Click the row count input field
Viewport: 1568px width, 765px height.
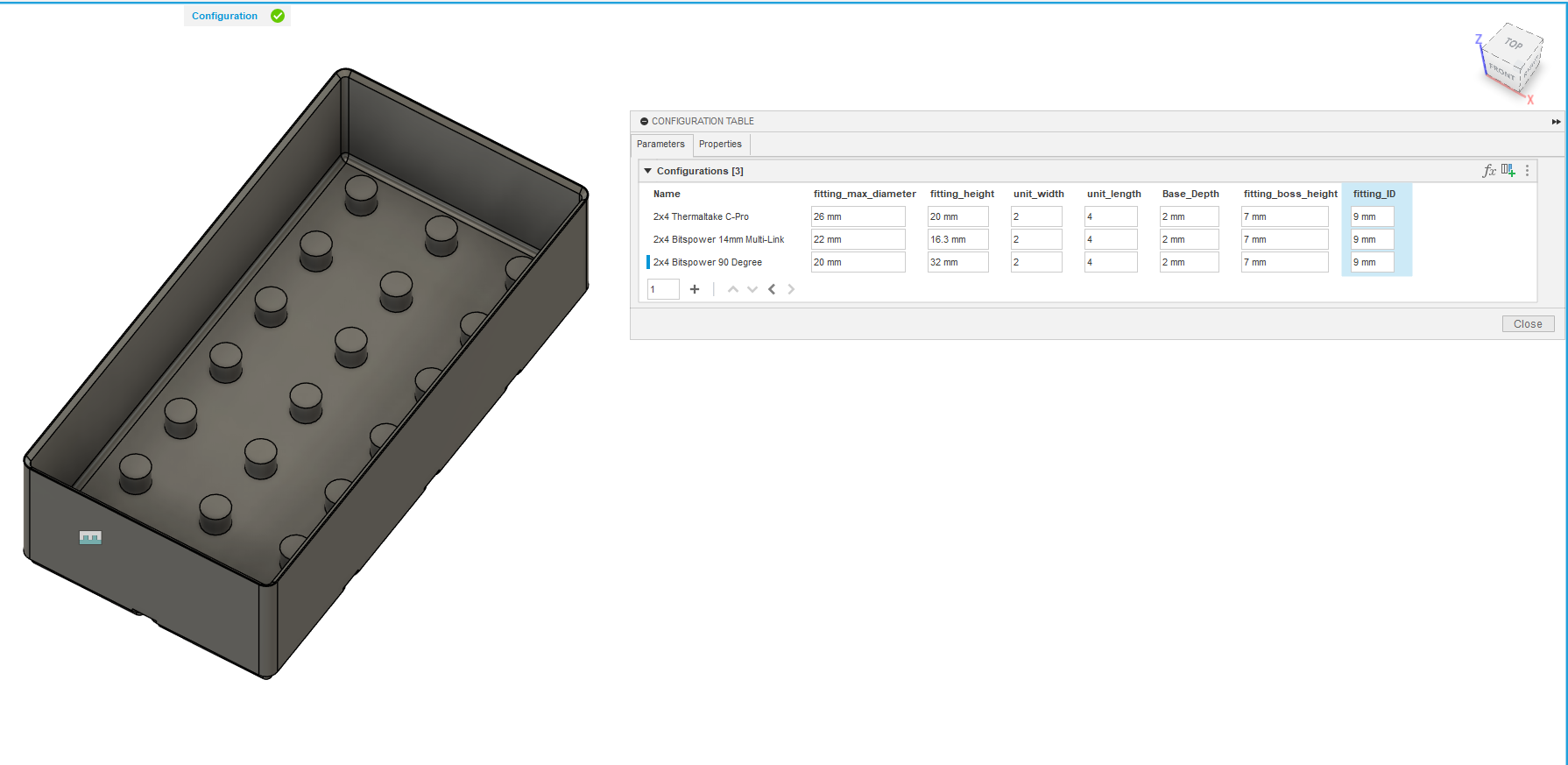point(663,289)
